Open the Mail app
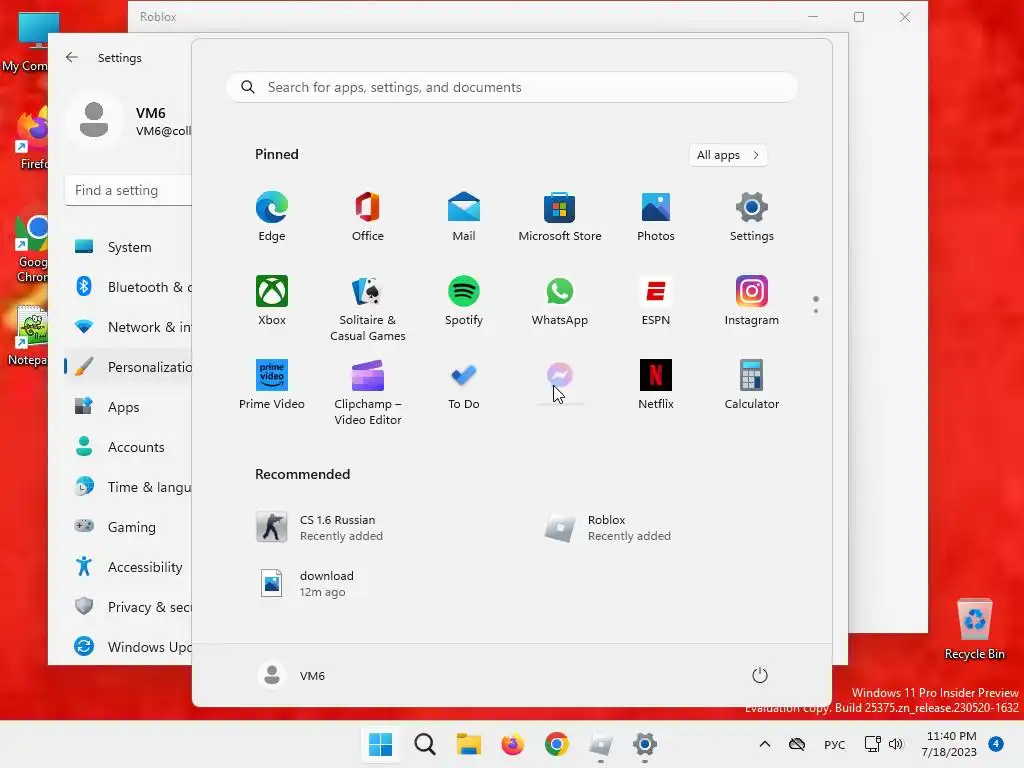The height and width of the screenshot is (768, 1024). (464, 217)
